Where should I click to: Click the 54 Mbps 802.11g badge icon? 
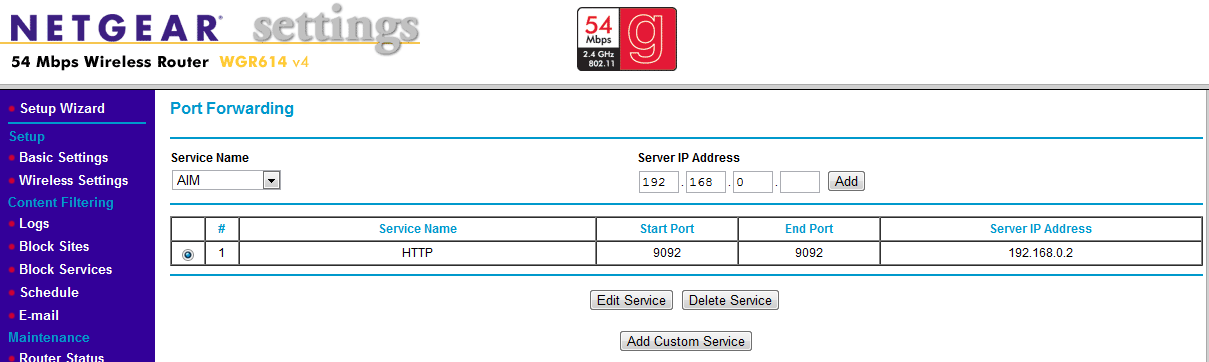(627, 39)
